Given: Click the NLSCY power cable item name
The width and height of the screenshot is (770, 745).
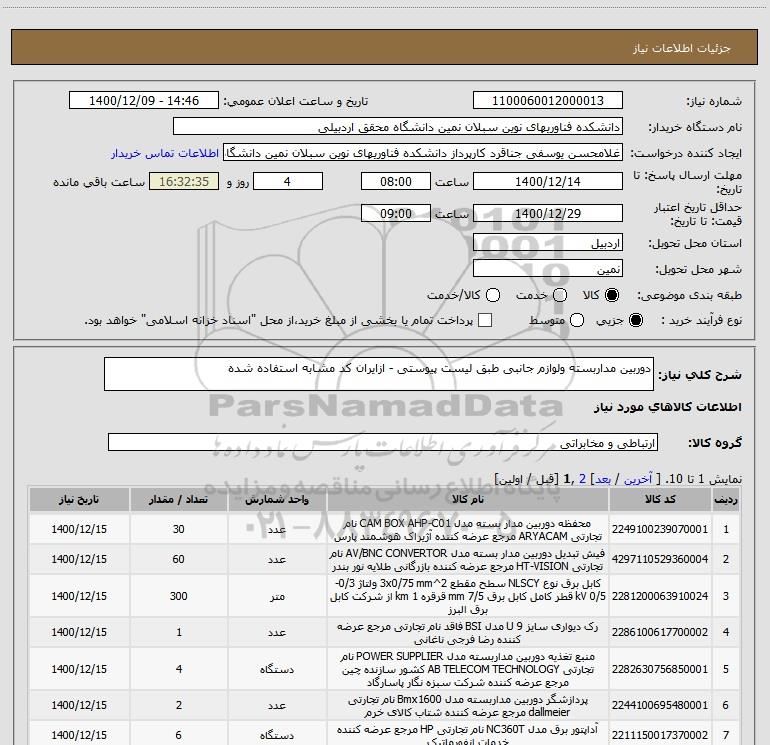Looking at the screenshot, I should pos(468,596).
